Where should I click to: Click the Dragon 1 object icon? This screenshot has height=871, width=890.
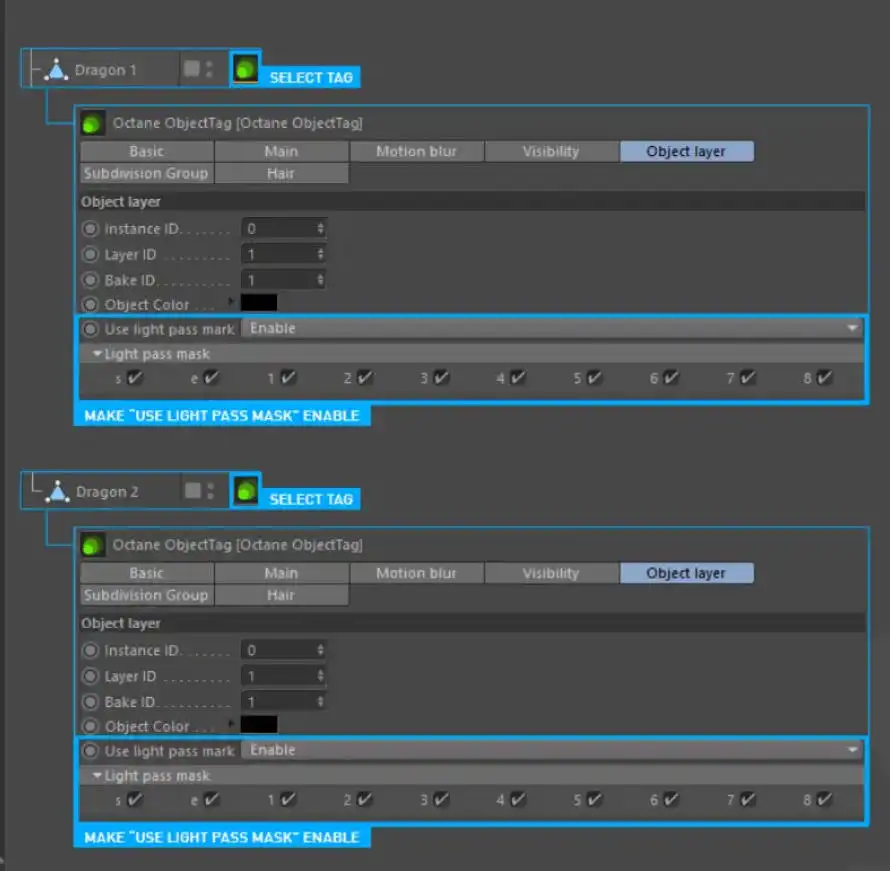coord(58,70)
